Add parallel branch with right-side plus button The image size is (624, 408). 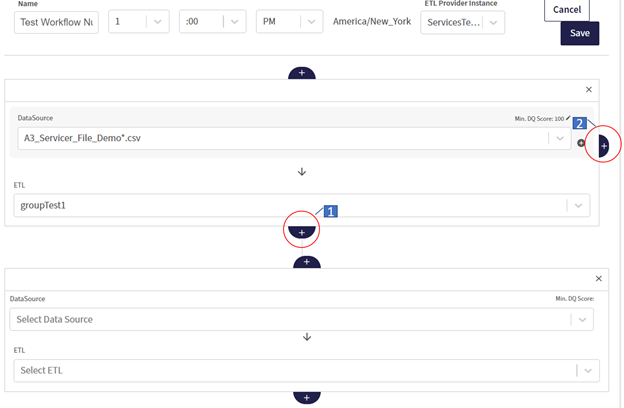[x=604, y=146]
